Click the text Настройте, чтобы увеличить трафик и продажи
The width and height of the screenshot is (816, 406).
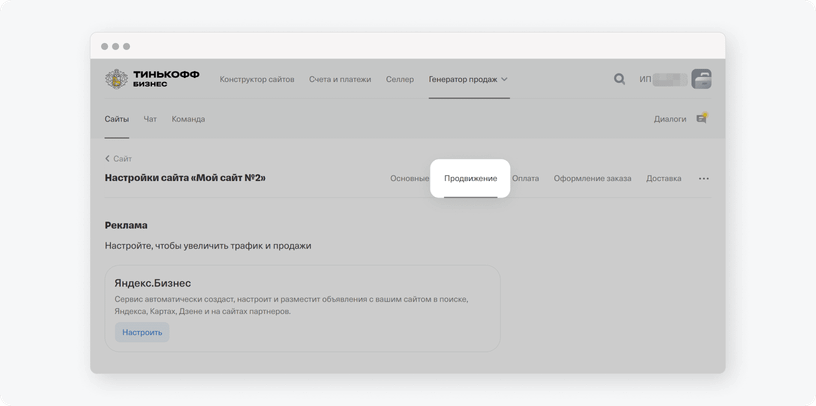coord(208,246)
